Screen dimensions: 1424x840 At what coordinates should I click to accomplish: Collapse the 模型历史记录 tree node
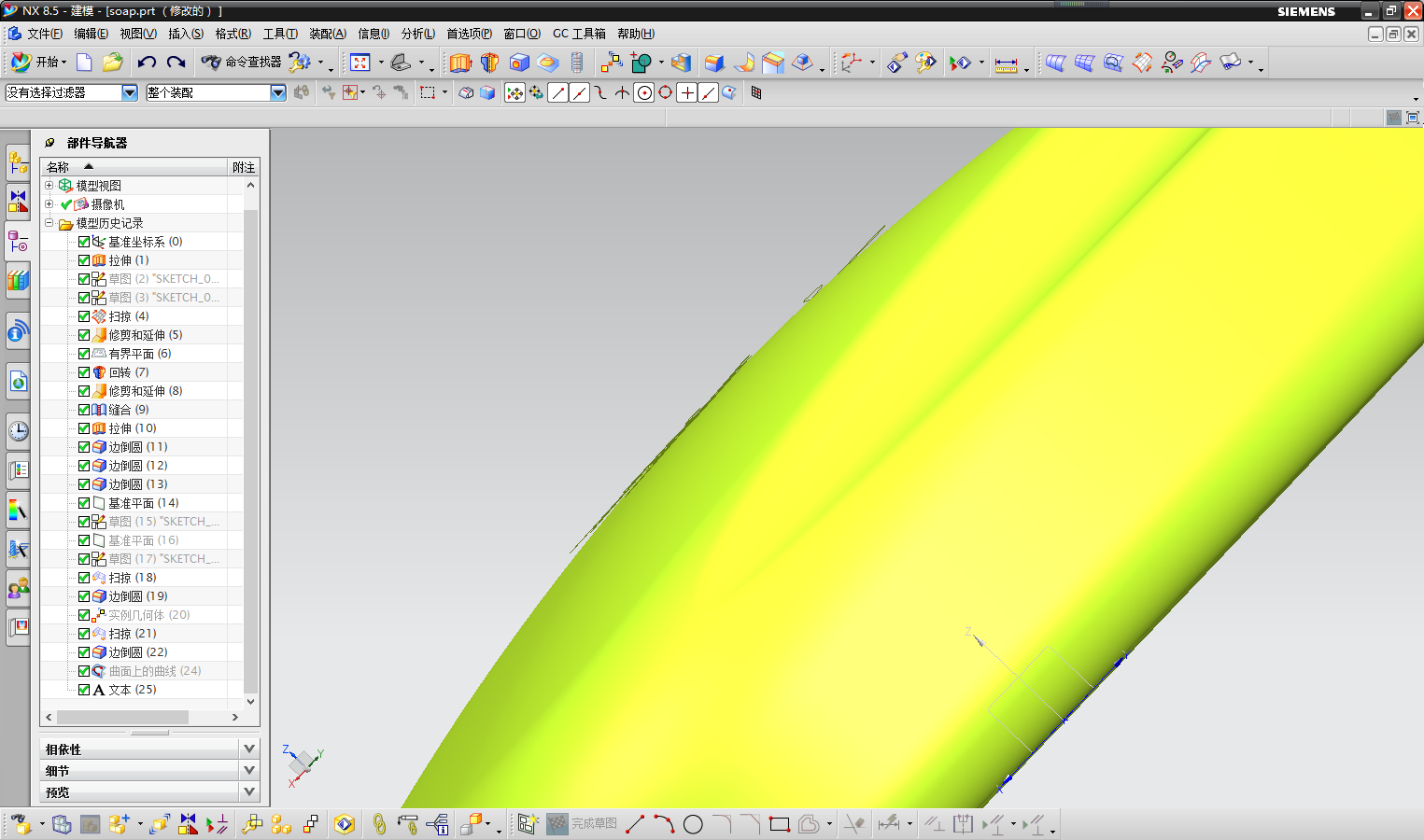[49, 223]
